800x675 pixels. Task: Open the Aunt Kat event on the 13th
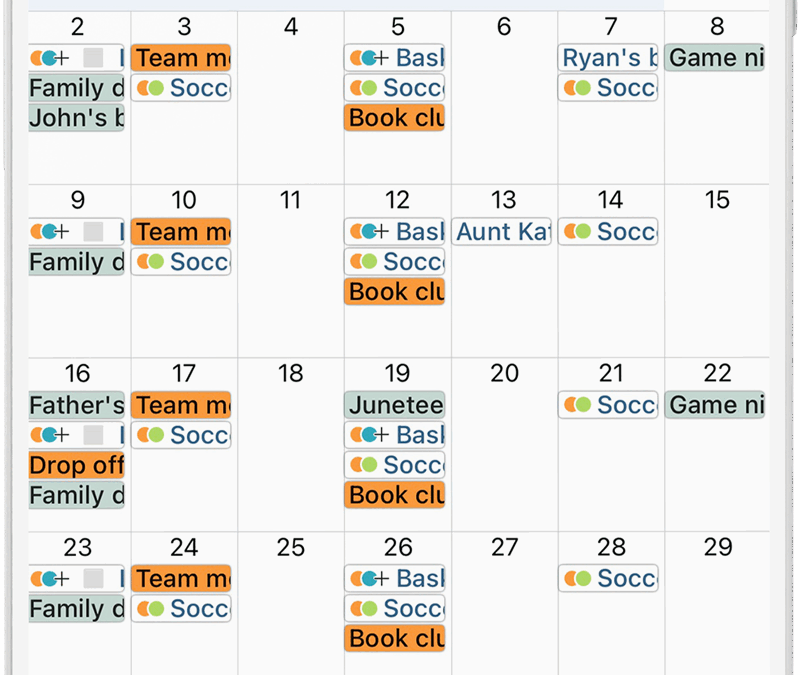pyautogui.click(x=502, y=232)
